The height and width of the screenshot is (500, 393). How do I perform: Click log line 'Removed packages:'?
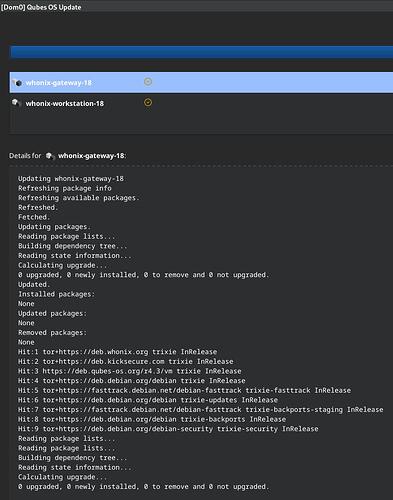tap(52, 333)
